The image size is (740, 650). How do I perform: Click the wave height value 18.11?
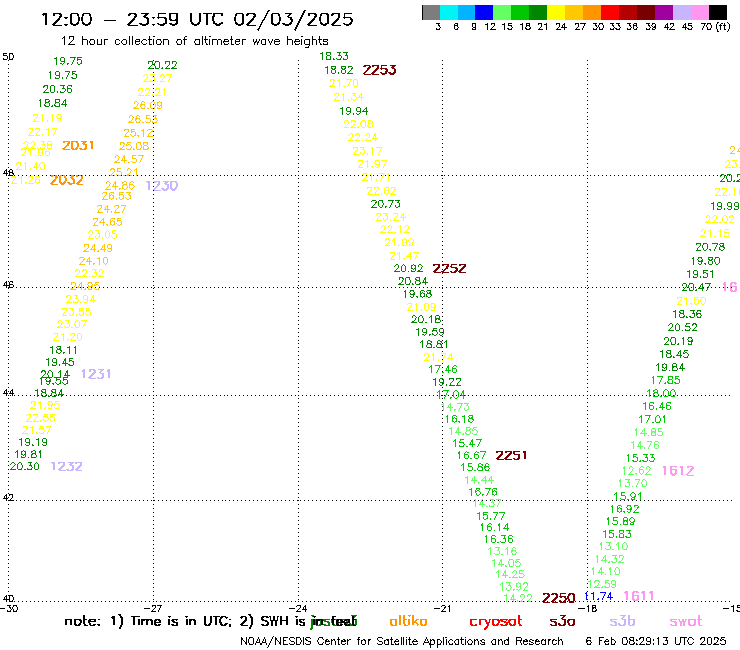click(63, 350)
